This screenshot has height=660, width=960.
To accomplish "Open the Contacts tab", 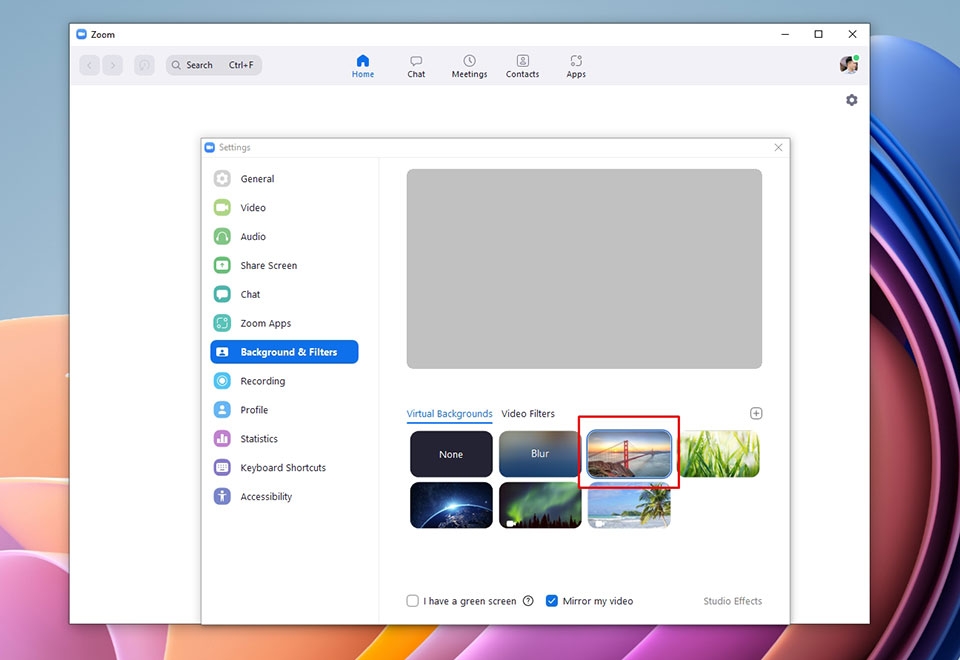I will pos(522,66).
